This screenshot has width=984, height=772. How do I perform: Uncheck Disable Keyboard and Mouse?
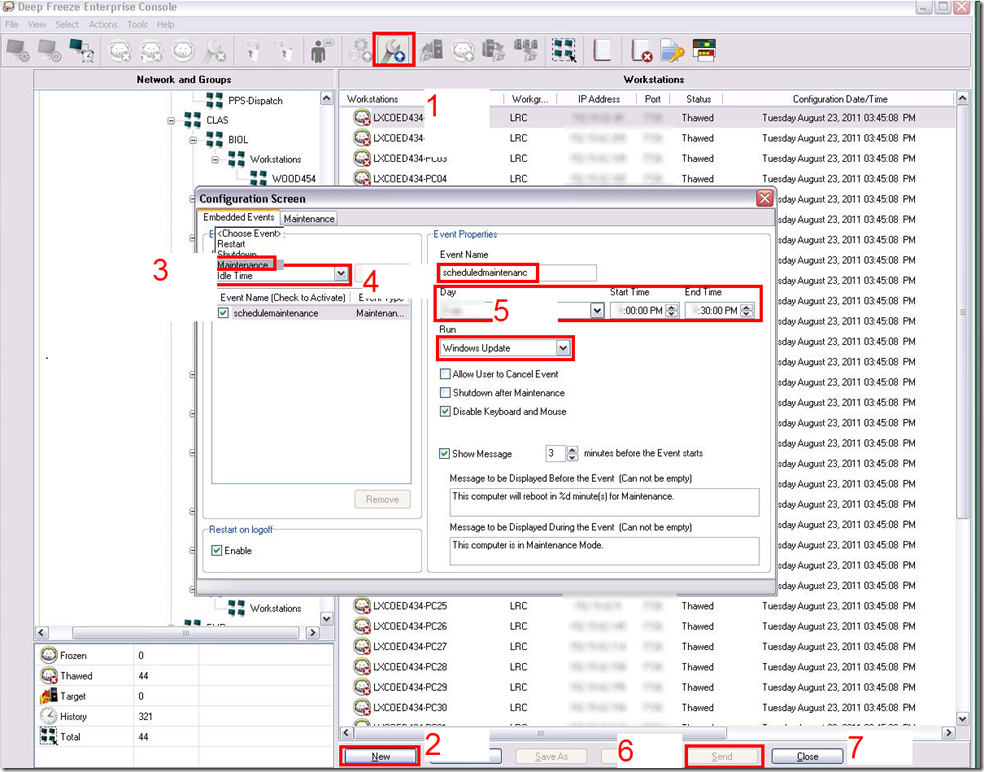coord(445,411)
